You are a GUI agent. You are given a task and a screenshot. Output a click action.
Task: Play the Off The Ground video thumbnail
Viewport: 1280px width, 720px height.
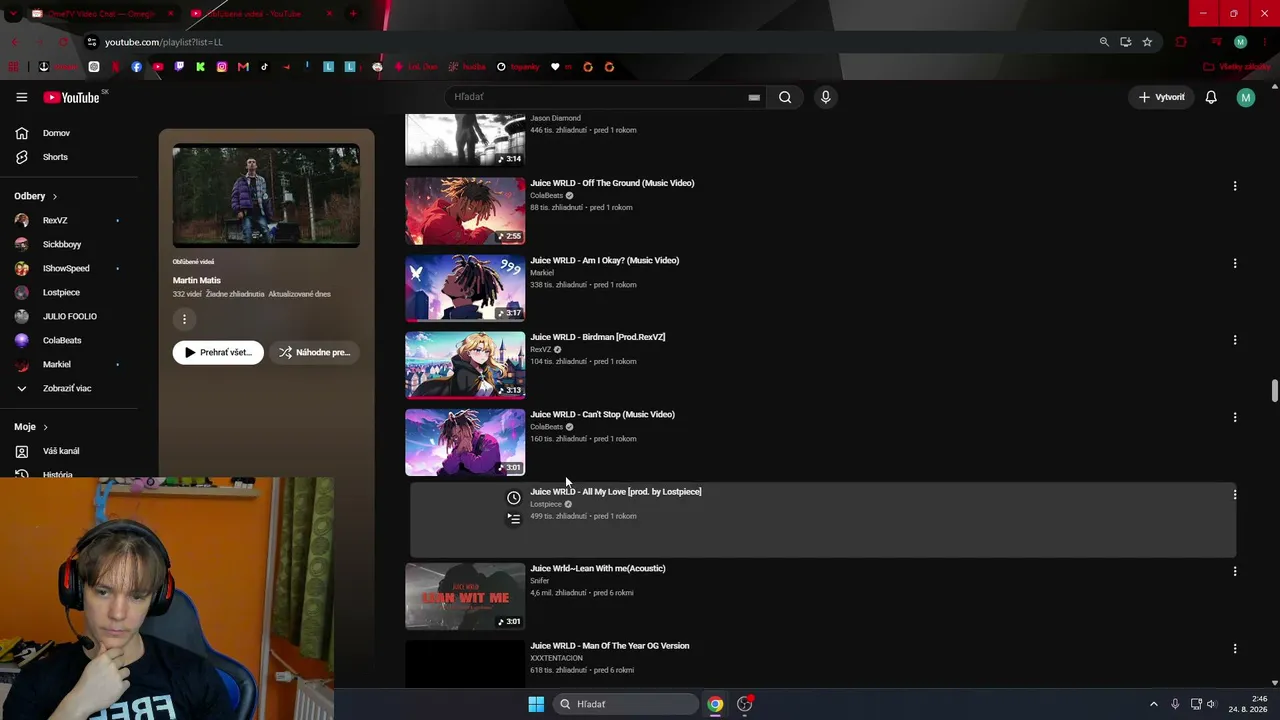tap(465, 211)
